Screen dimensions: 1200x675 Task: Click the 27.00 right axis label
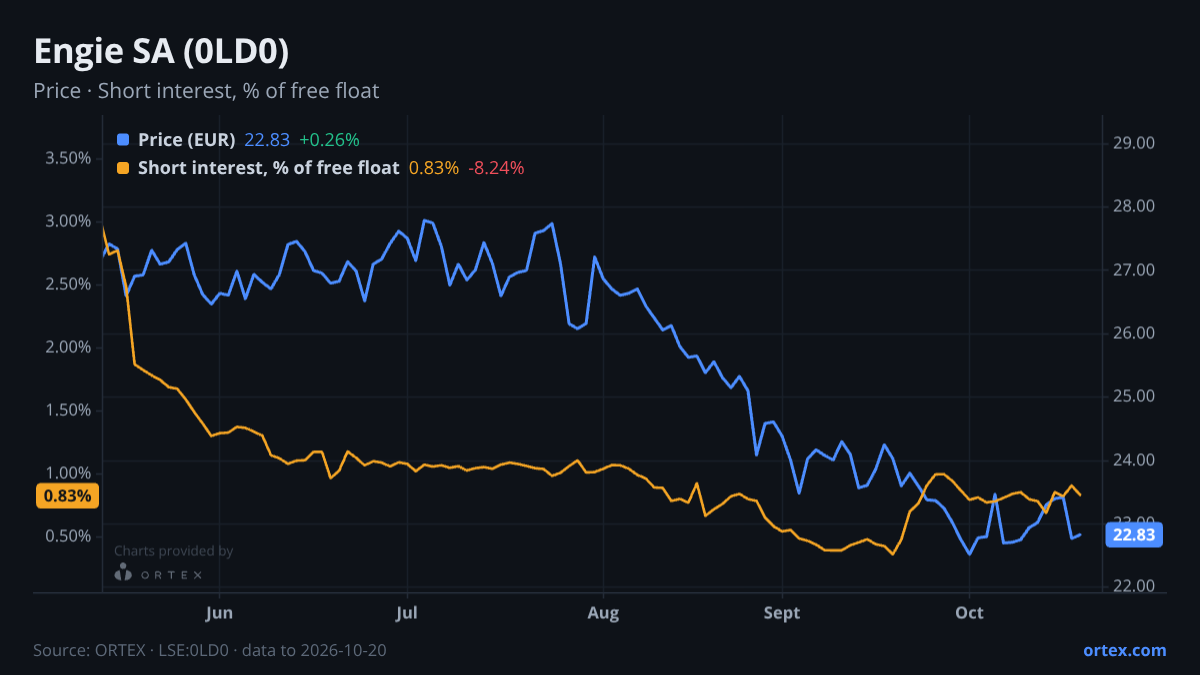1134,270
